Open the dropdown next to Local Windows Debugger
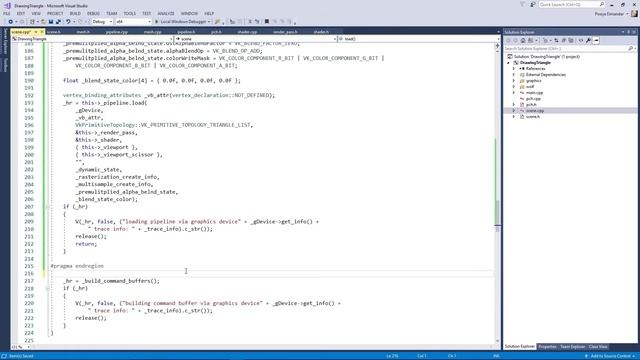The image size is (640, 360). point(209,22)
